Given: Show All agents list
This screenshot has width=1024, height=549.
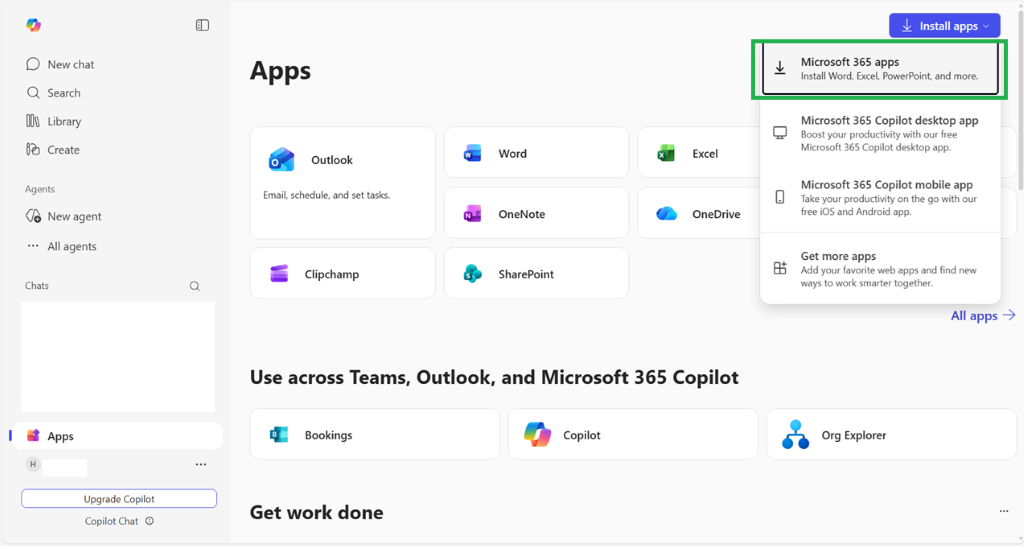Looking at the screenshot, I should point(61,246).
